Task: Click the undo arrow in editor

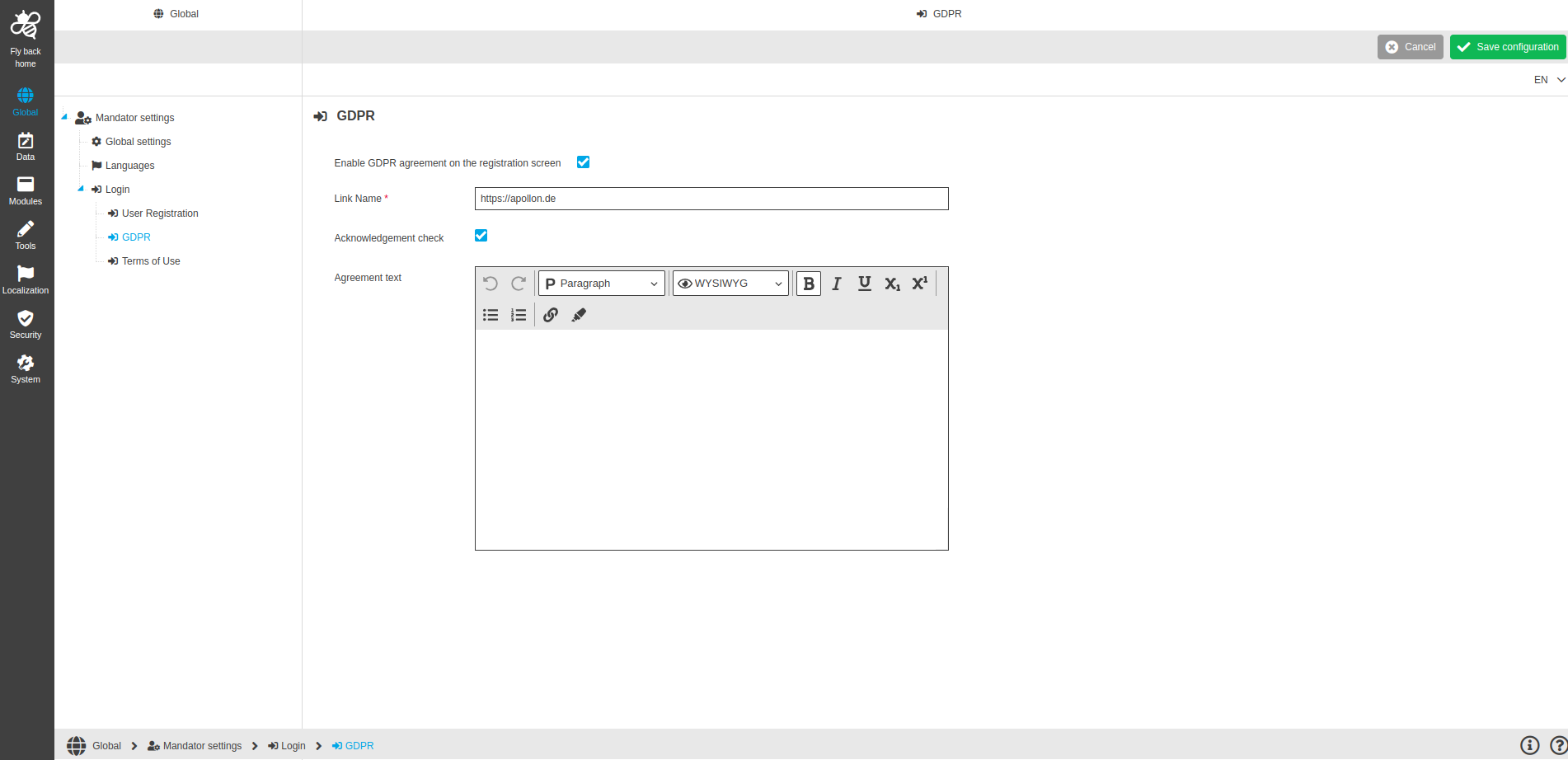Action: click(x=491, y=284)
